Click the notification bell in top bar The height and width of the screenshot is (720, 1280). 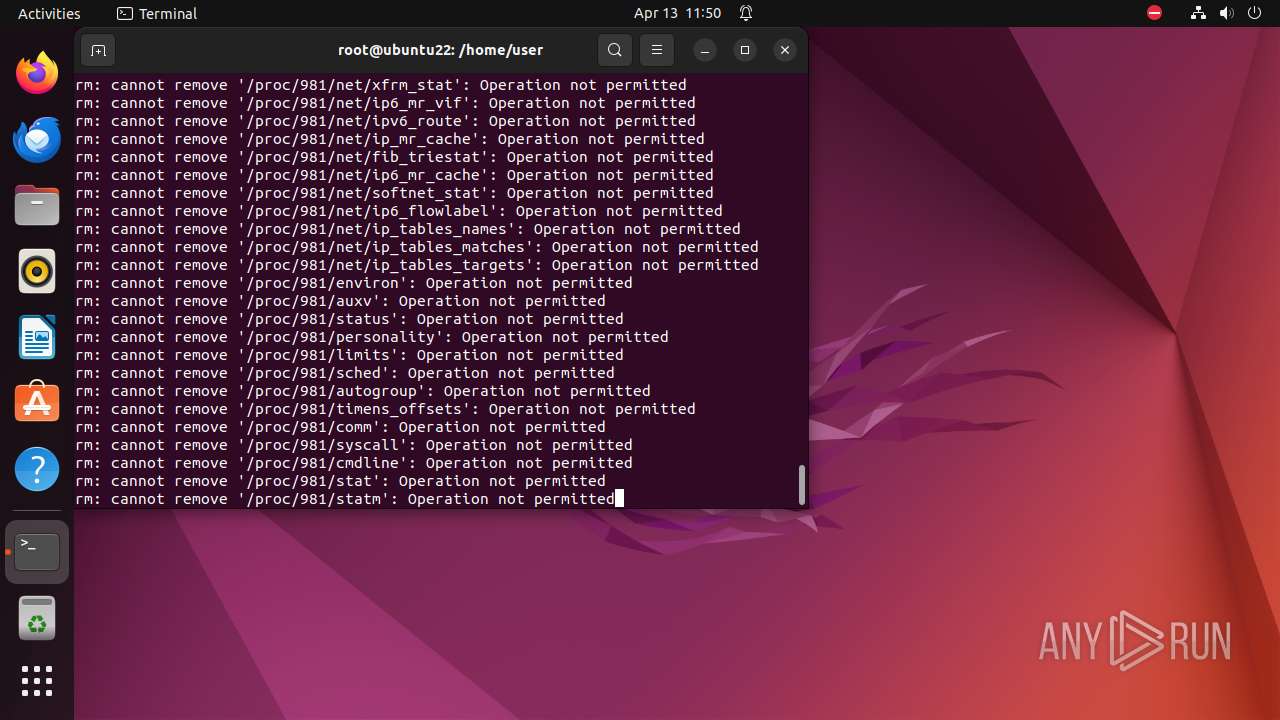(746, 14)
